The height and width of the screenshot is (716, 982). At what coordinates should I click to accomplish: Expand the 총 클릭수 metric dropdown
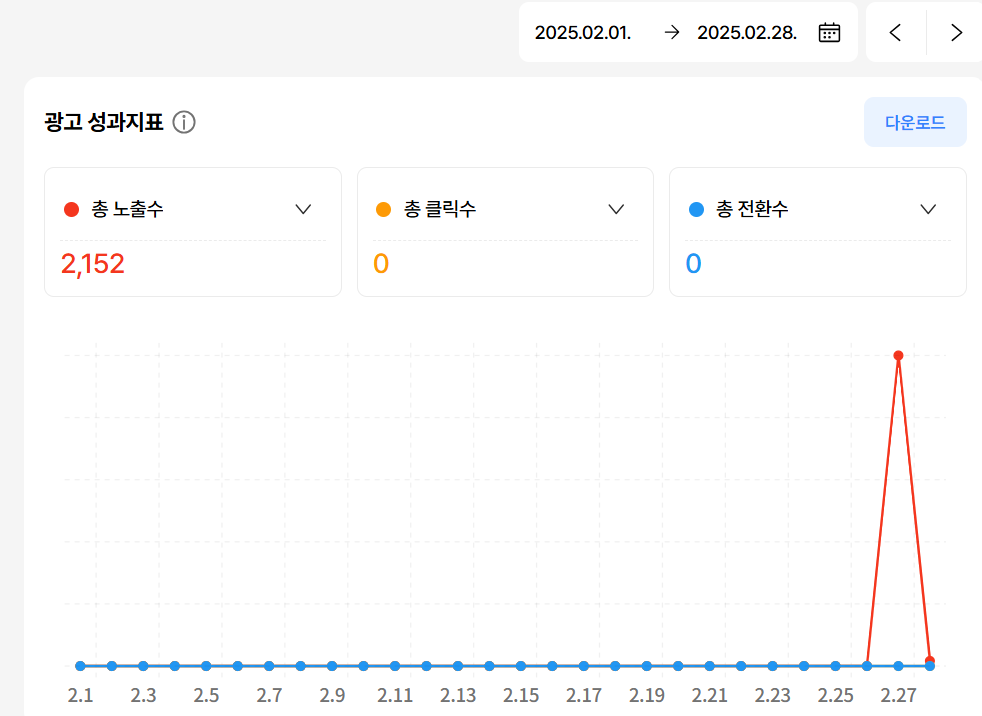616,209
